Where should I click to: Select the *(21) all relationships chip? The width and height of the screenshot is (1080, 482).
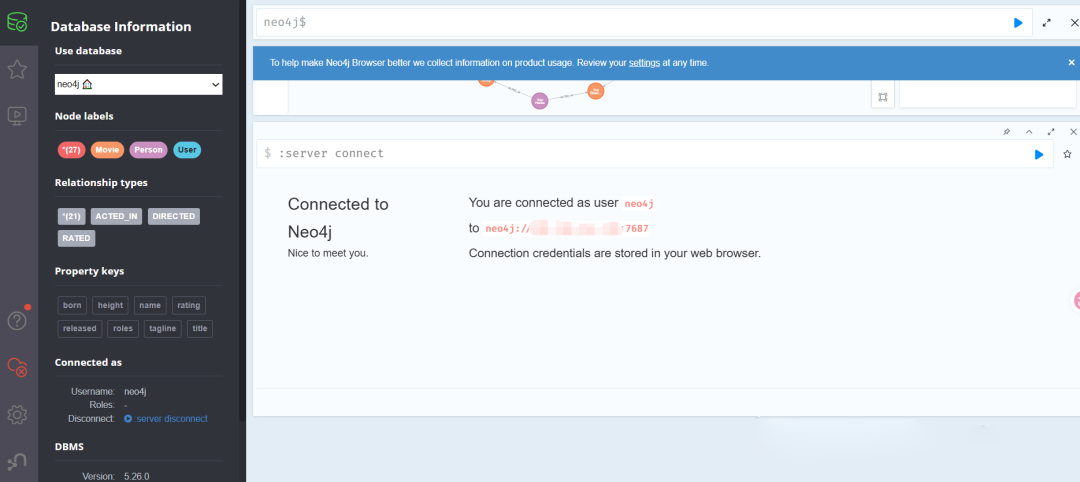pos(72,216)
